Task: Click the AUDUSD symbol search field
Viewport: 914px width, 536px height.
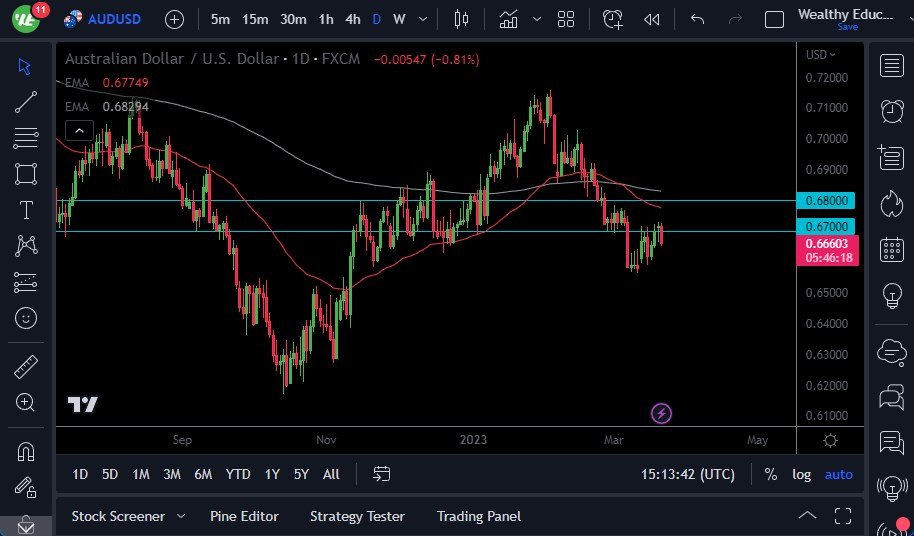Action: pyautogui.click(x=114, y=19)
